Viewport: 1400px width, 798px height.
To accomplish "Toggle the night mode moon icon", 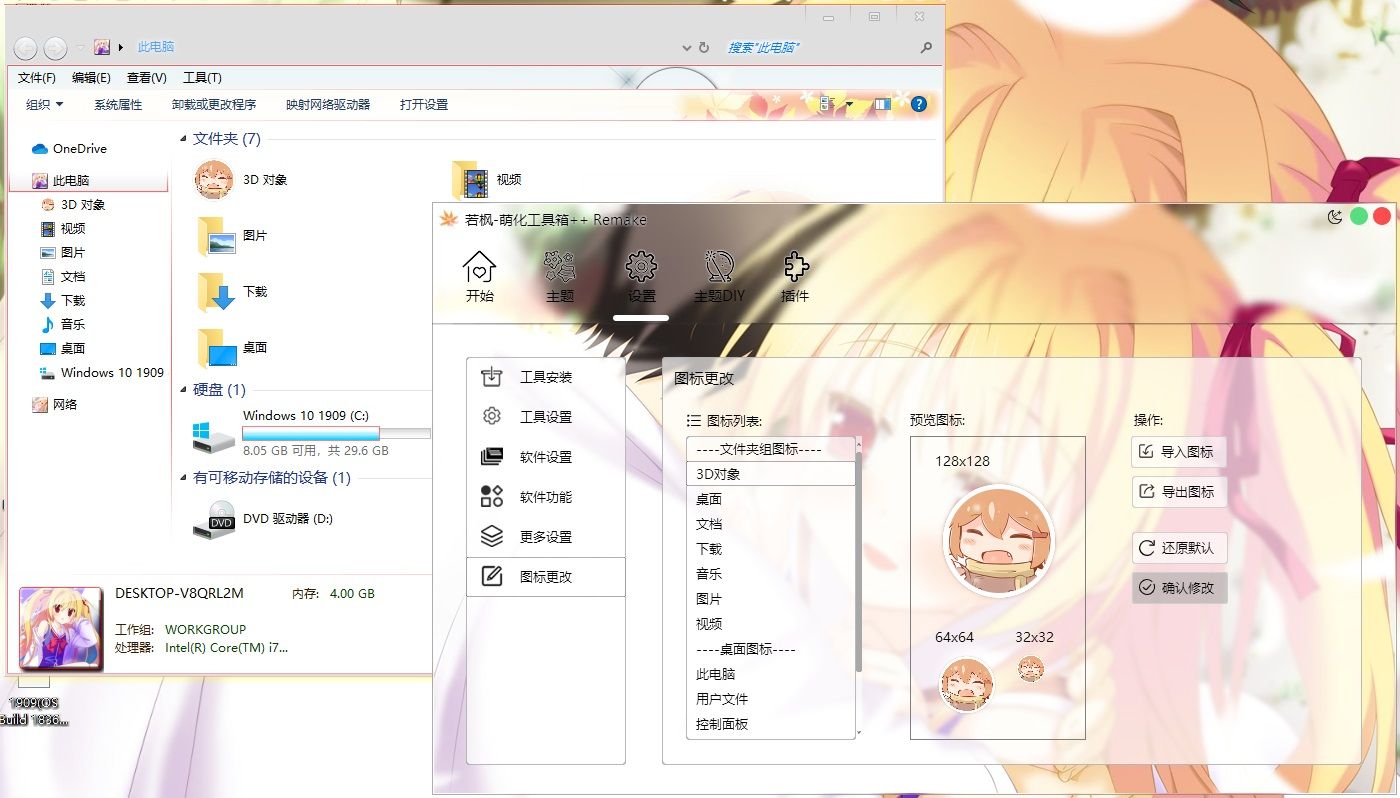I will point(1335,216).
